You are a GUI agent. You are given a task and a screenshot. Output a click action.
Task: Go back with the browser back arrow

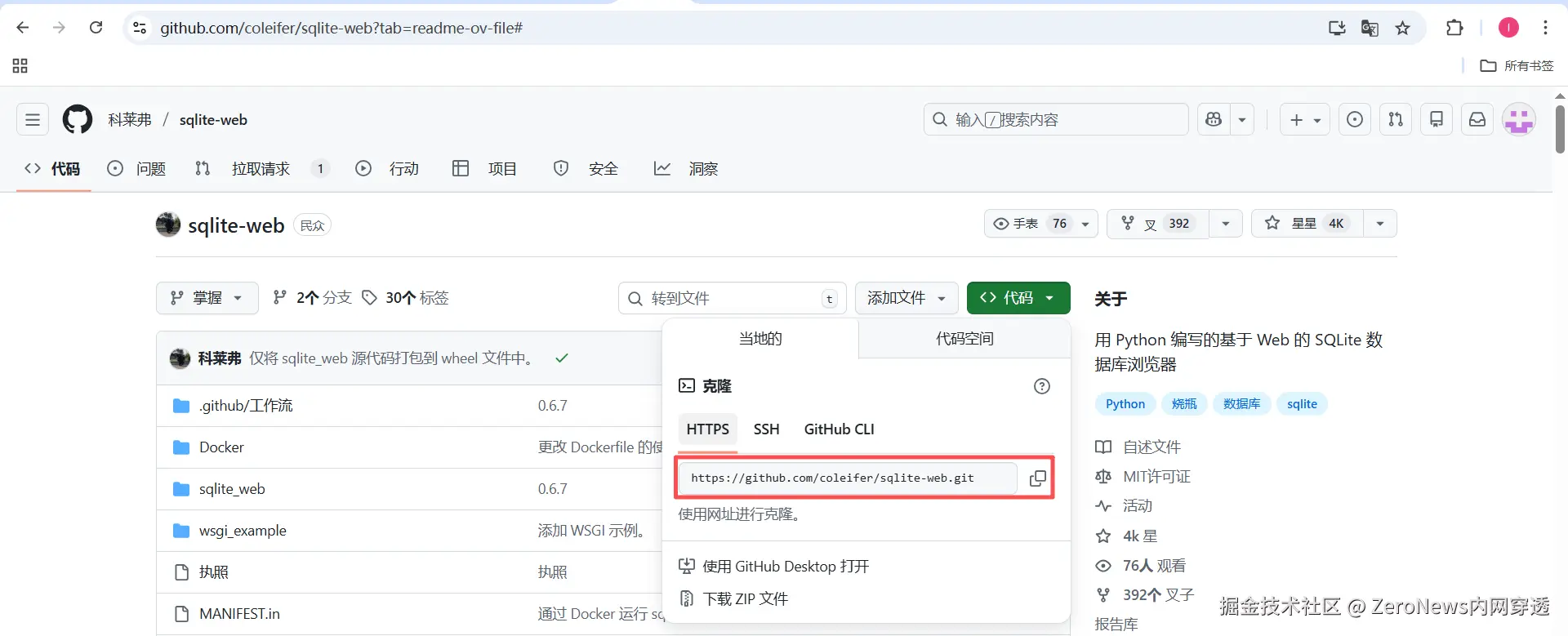[23, 28]
